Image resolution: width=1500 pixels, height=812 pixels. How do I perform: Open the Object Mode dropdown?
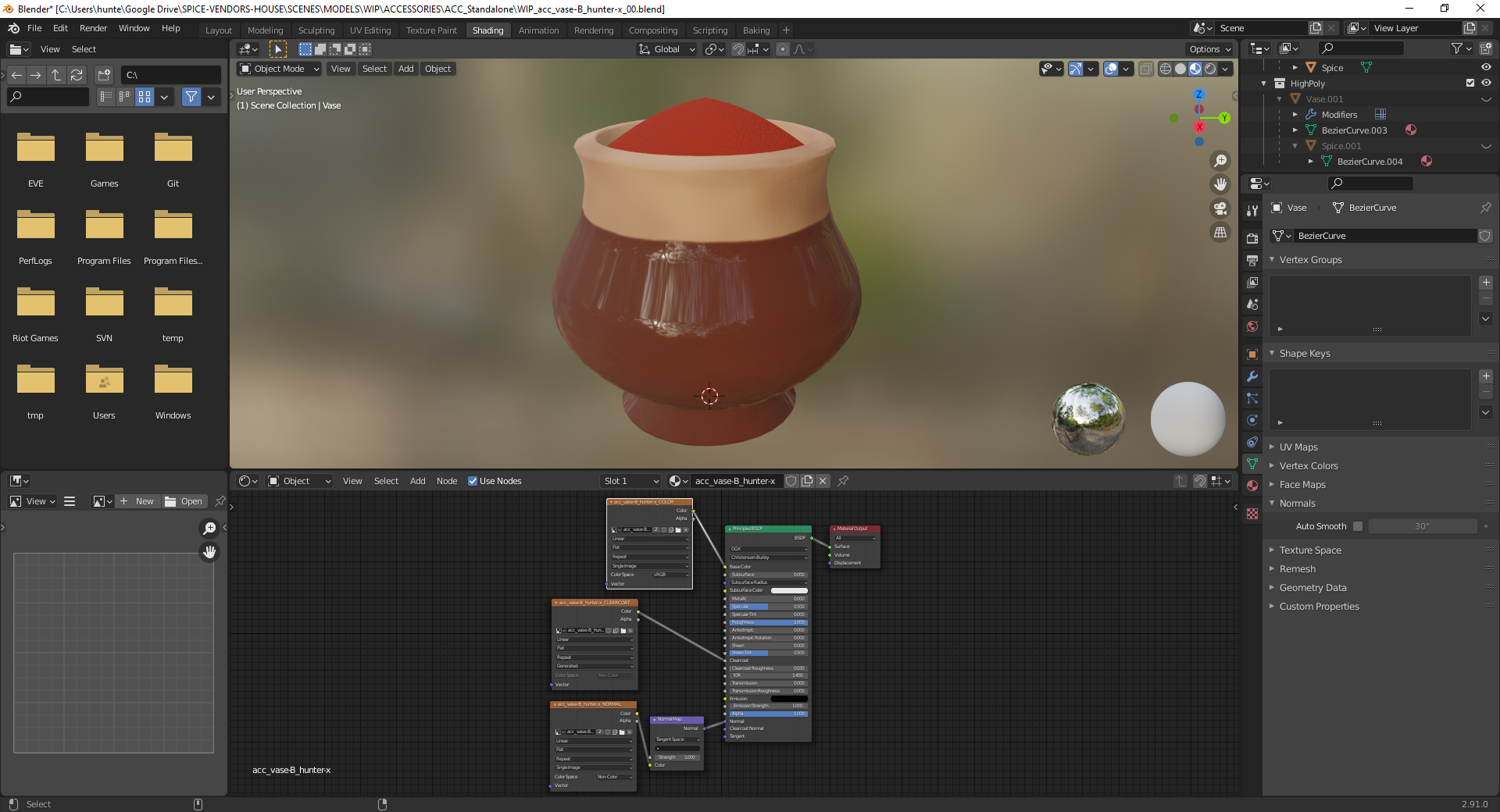pos(280,69)
